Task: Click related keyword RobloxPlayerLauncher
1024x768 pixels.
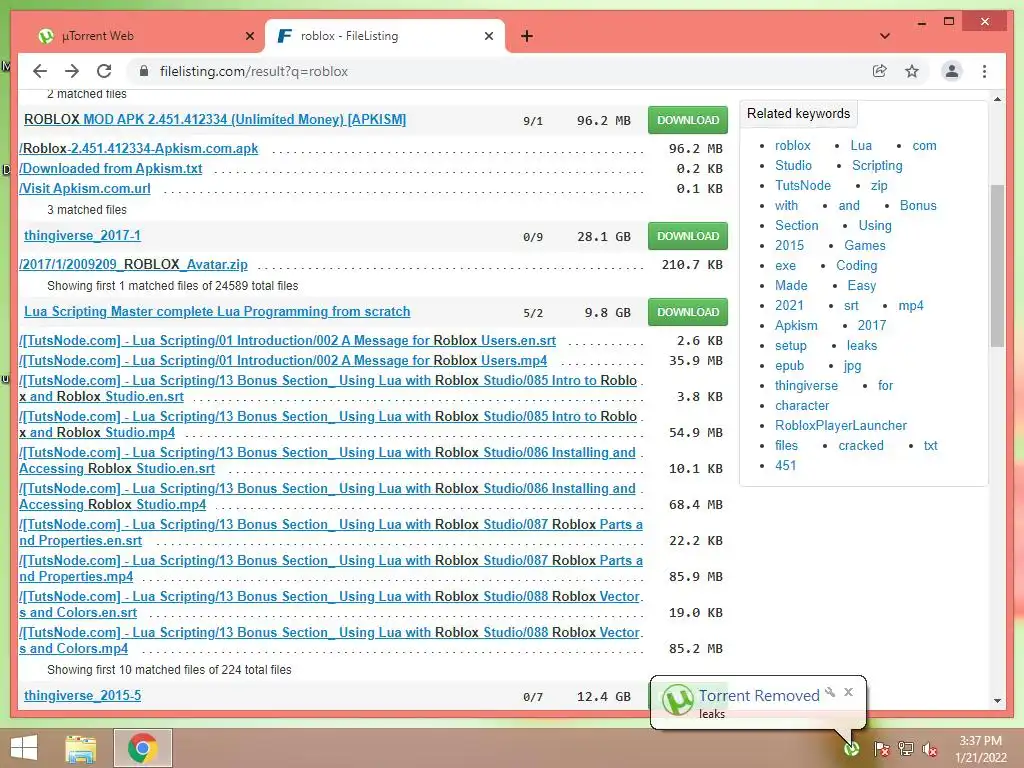Action: point(840,426)
